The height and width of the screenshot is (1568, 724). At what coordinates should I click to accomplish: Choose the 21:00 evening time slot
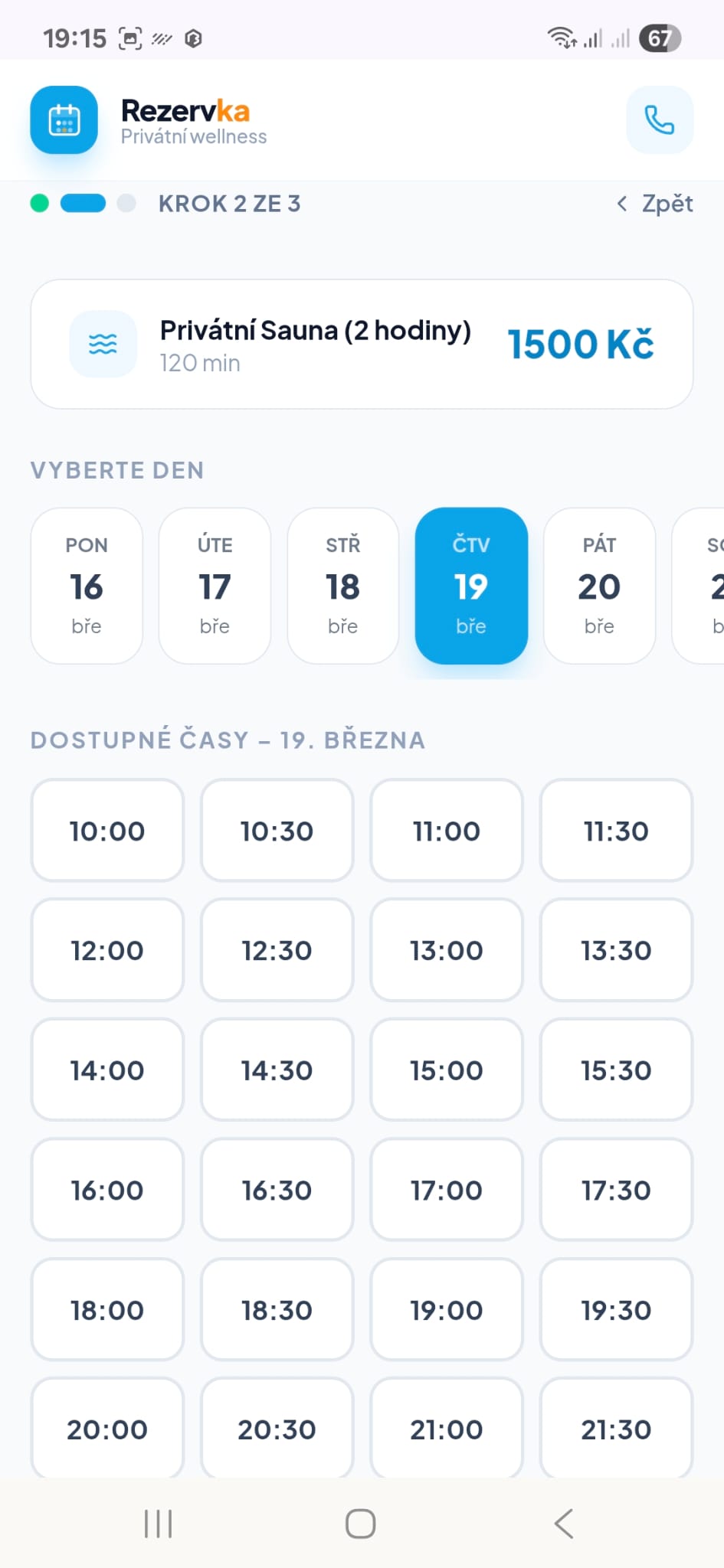coord(447,1429)
